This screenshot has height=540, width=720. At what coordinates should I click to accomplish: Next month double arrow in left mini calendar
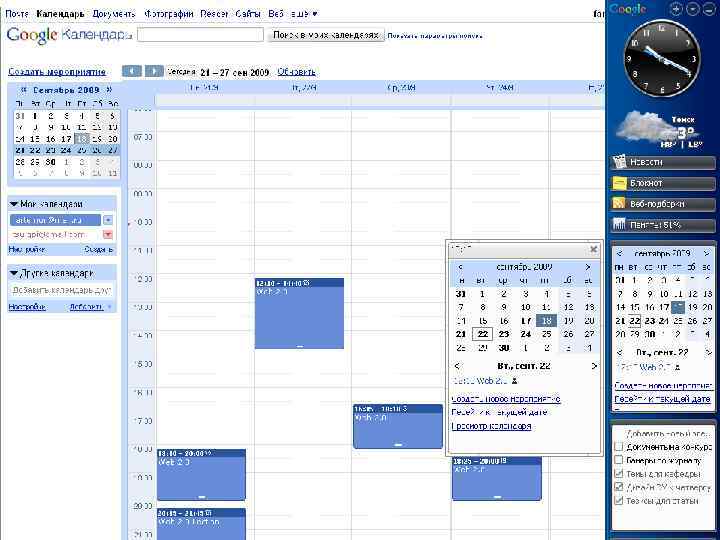(109, 90)
